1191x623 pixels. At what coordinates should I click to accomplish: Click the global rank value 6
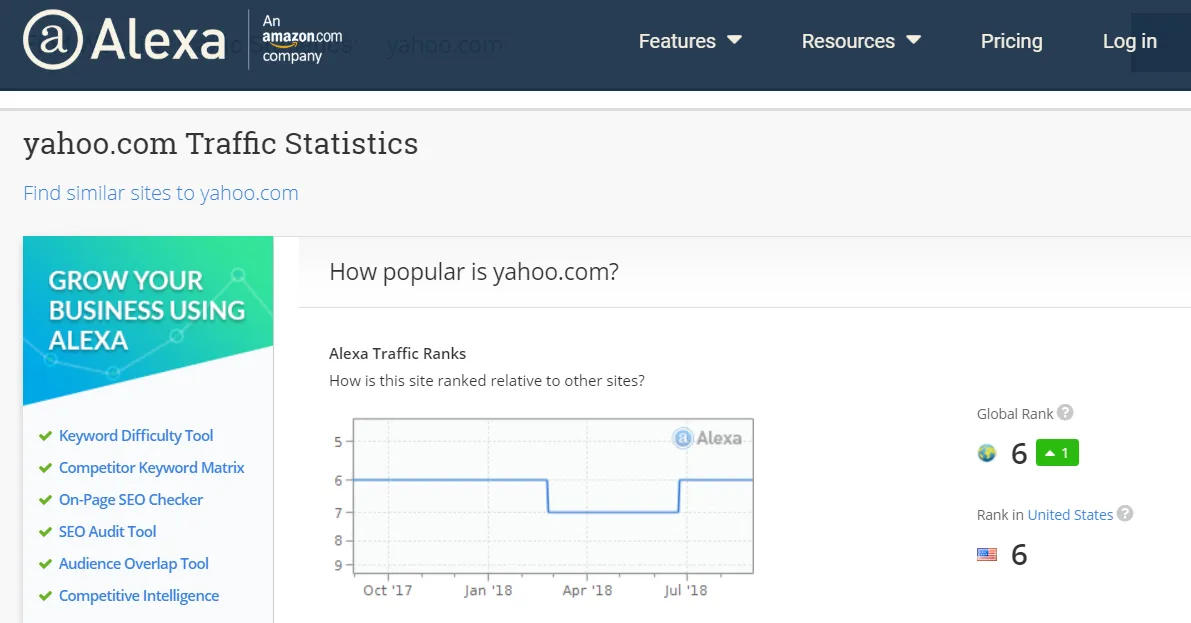click(x=1019, y=454)
